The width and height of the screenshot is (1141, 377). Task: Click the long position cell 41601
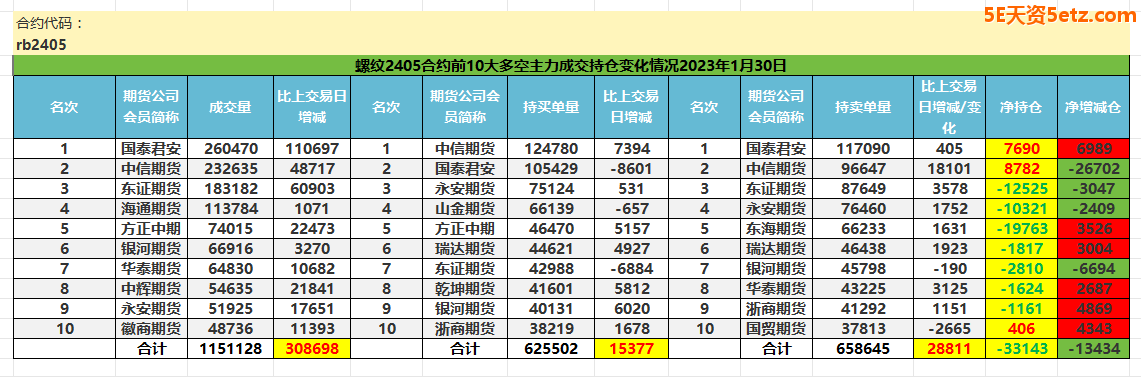point(551,288)
